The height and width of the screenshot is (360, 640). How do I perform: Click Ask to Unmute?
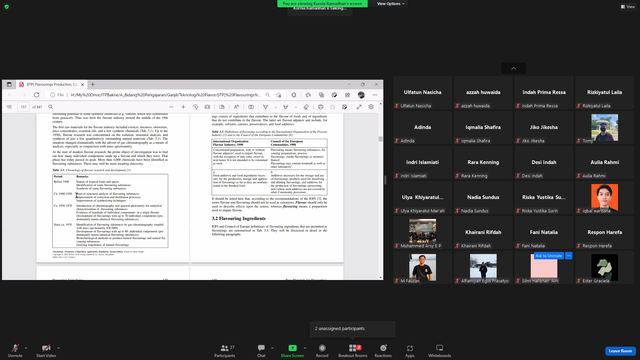pyautogui.click(x=549, y=256)
